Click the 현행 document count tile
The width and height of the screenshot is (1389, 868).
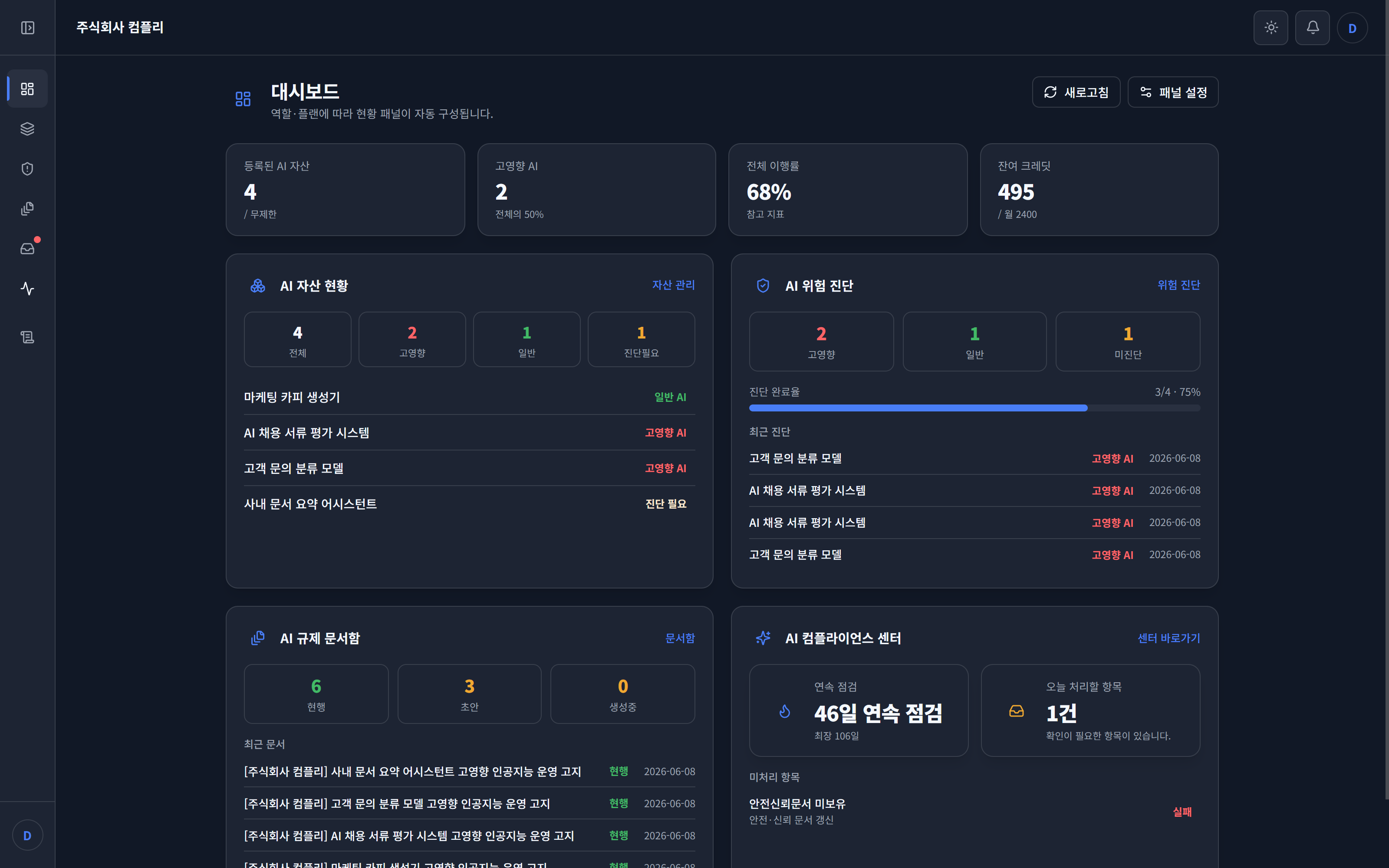(x=316, y=694)
